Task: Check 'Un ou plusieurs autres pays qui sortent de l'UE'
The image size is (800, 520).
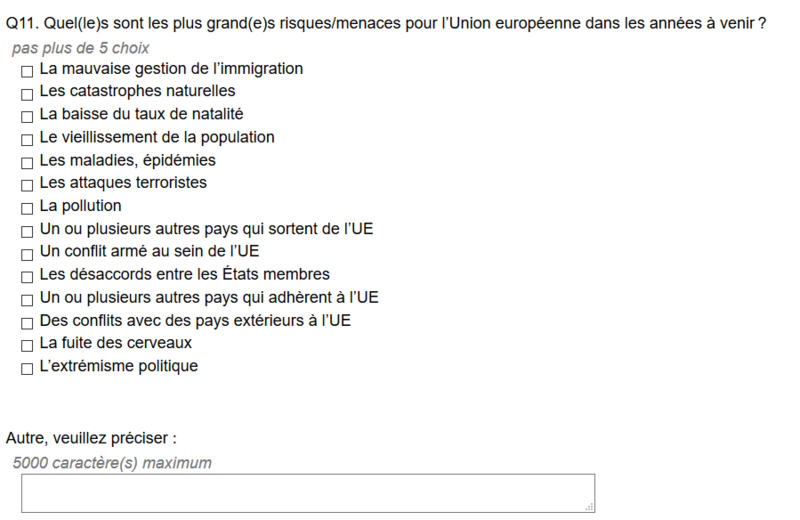Action: coord(27,232)
